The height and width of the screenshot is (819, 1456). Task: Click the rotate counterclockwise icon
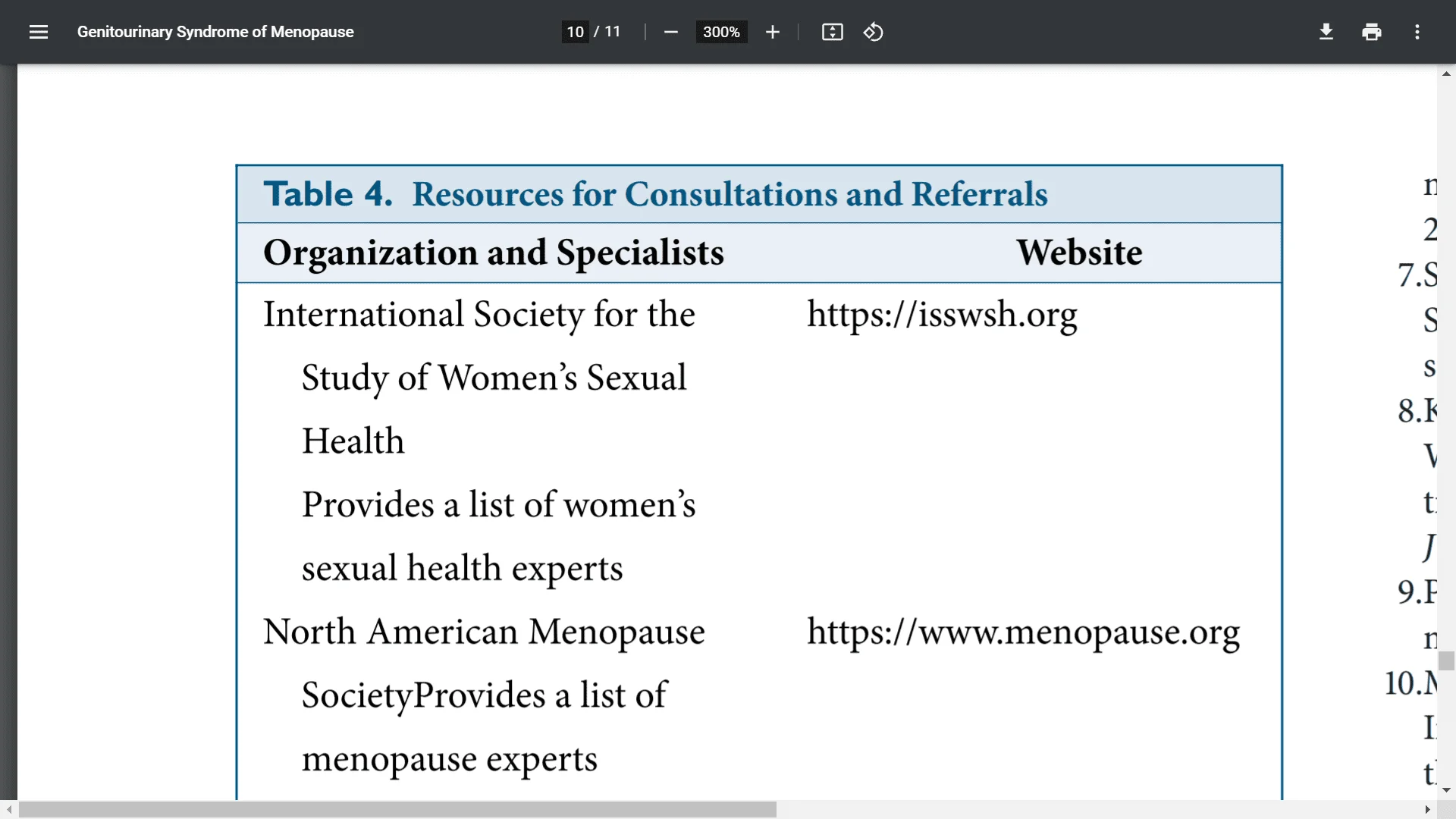873,32
